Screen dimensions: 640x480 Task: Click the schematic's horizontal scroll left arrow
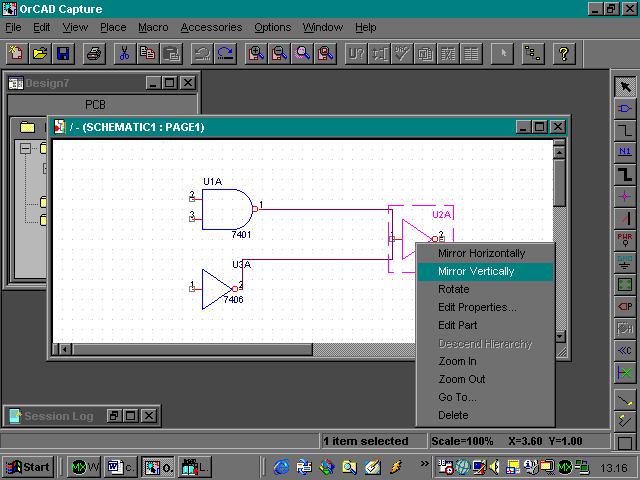(64, 349)
